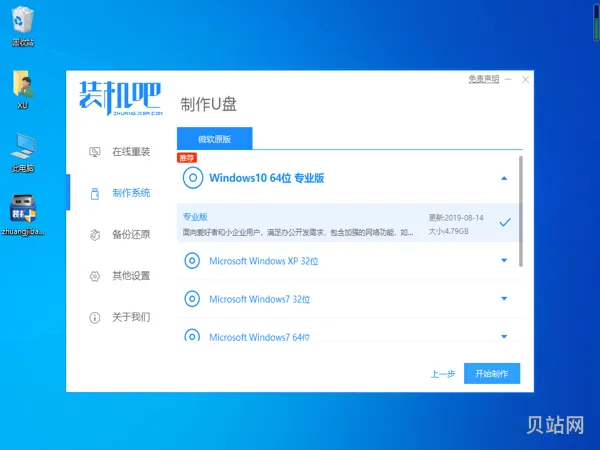Screen dimensions: 600x450
Task: Select Windows10 64位 专业版 disc radio
Action: (x=193, y=178)
